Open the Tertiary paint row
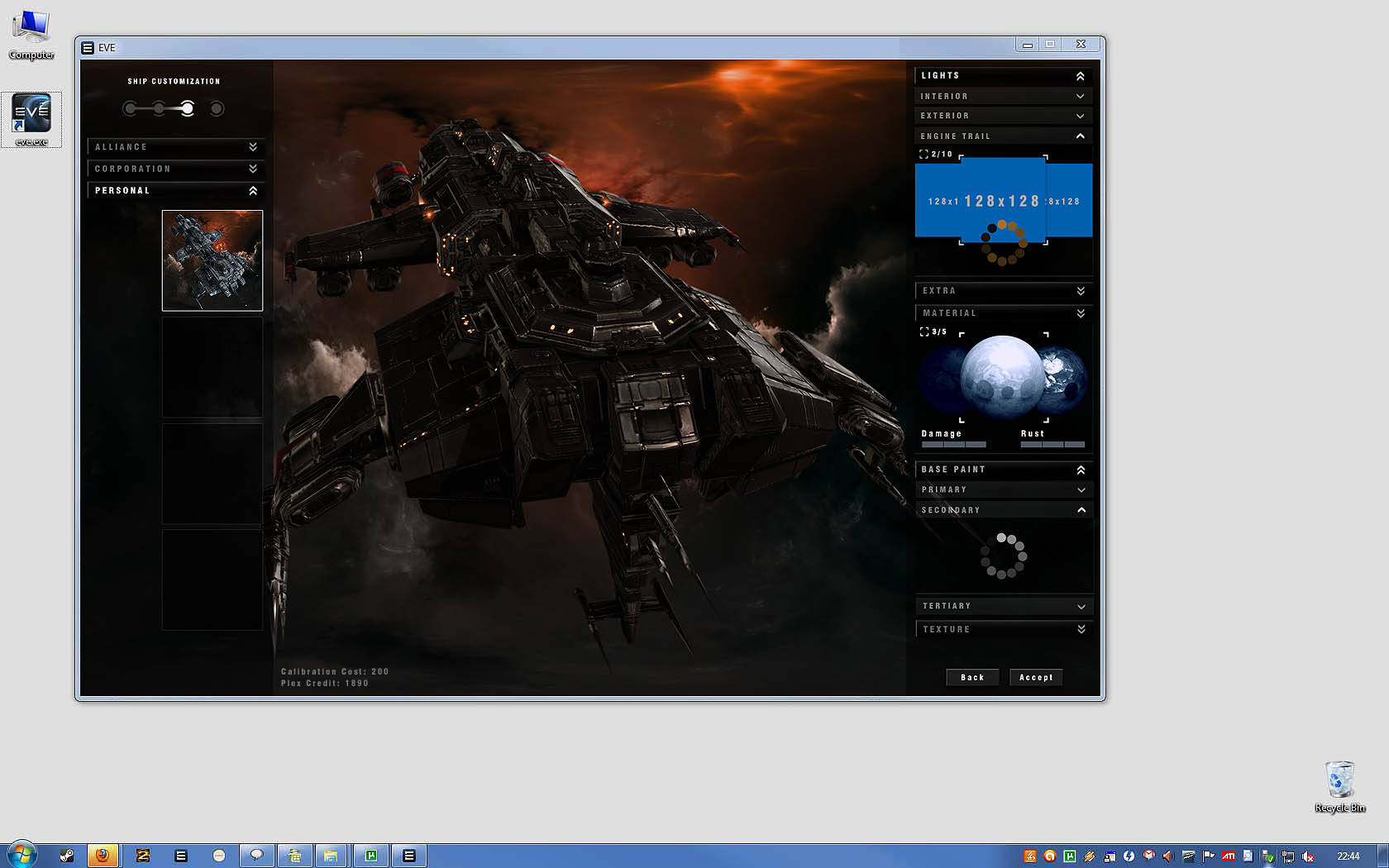 tap(1004, 607)
